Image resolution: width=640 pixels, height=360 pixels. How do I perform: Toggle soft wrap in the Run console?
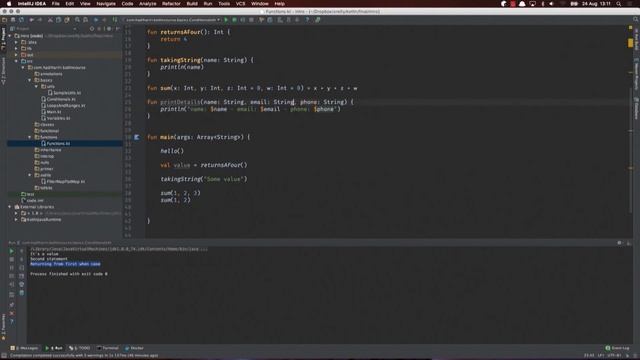[x=22, y=267]
